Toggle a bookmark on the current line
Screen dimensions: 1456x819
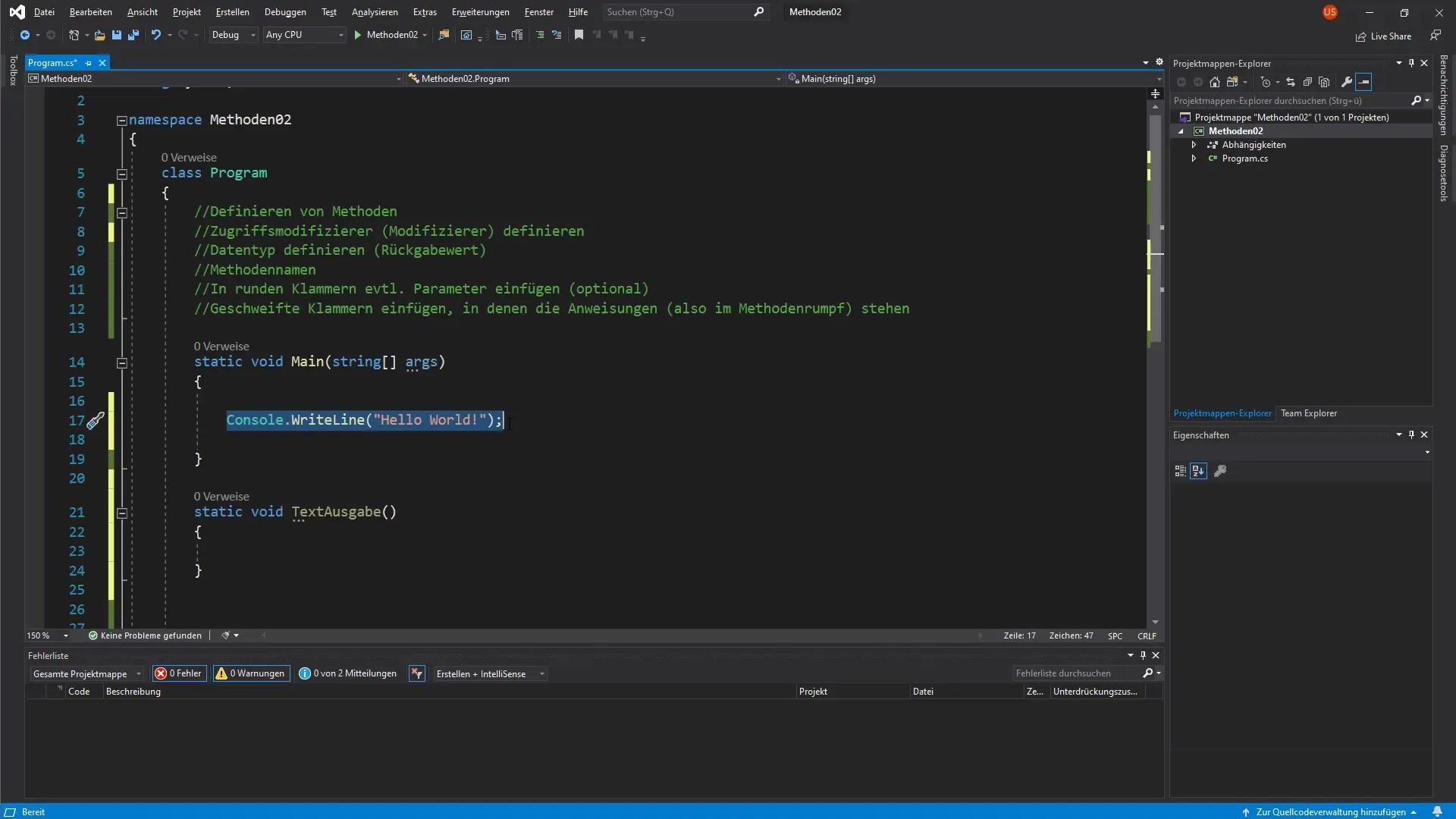coord(579,35)
